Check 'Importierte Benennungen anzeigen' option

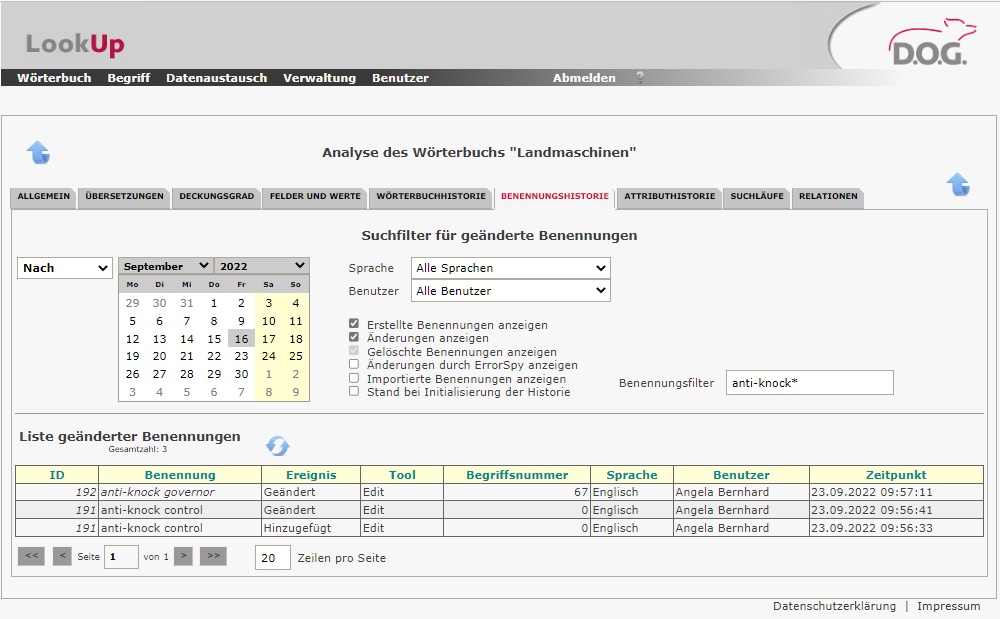point(354,379)
